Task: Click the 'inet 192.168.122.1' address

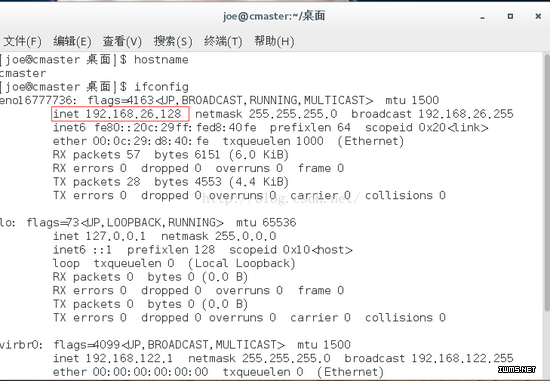Action: click(x=113, y=359)
